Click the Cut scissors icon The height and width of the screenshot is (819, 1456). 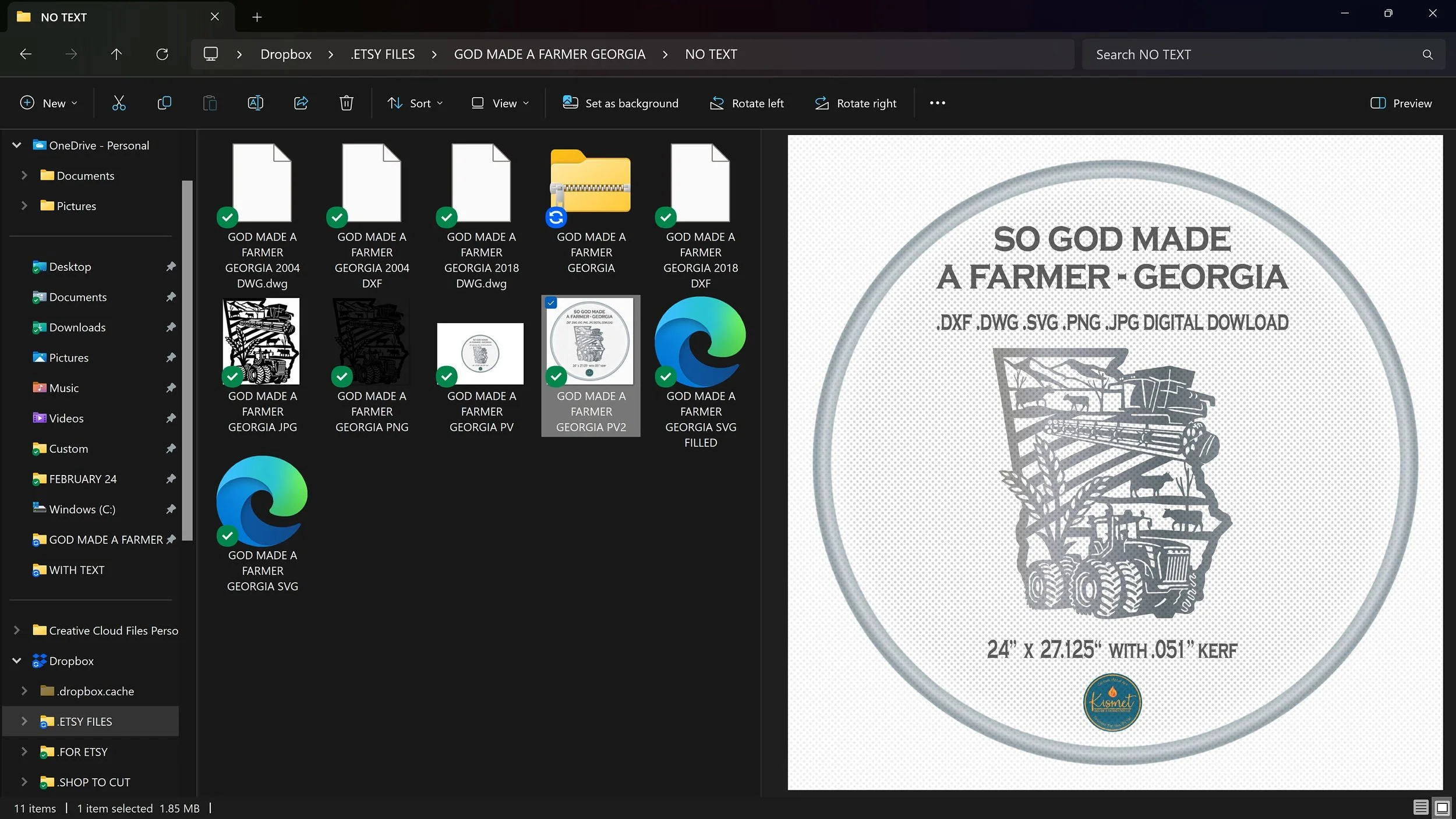pos(119,103)
